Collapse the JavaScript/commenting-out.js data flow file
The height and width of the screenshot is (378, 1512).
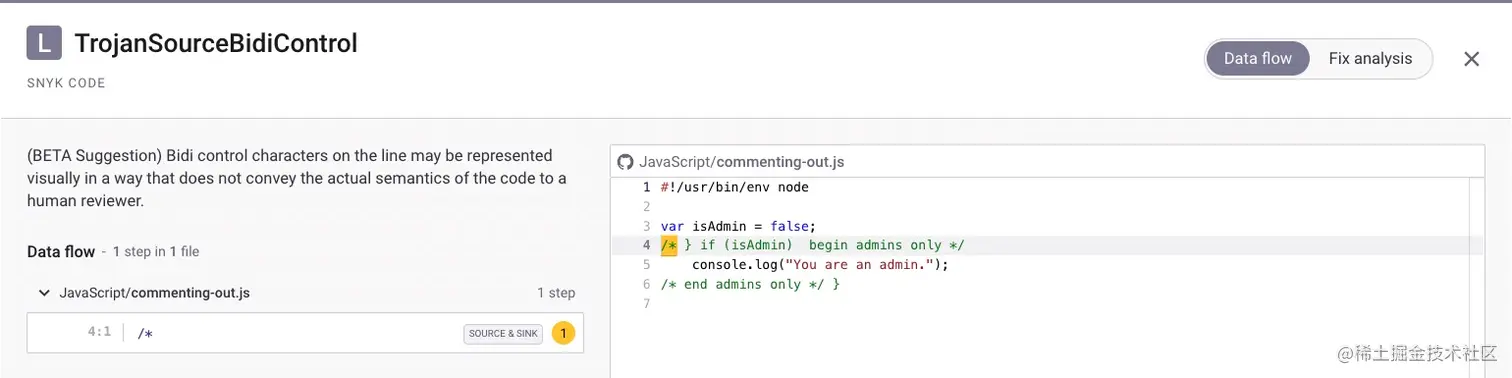click(x=44, y=293)
